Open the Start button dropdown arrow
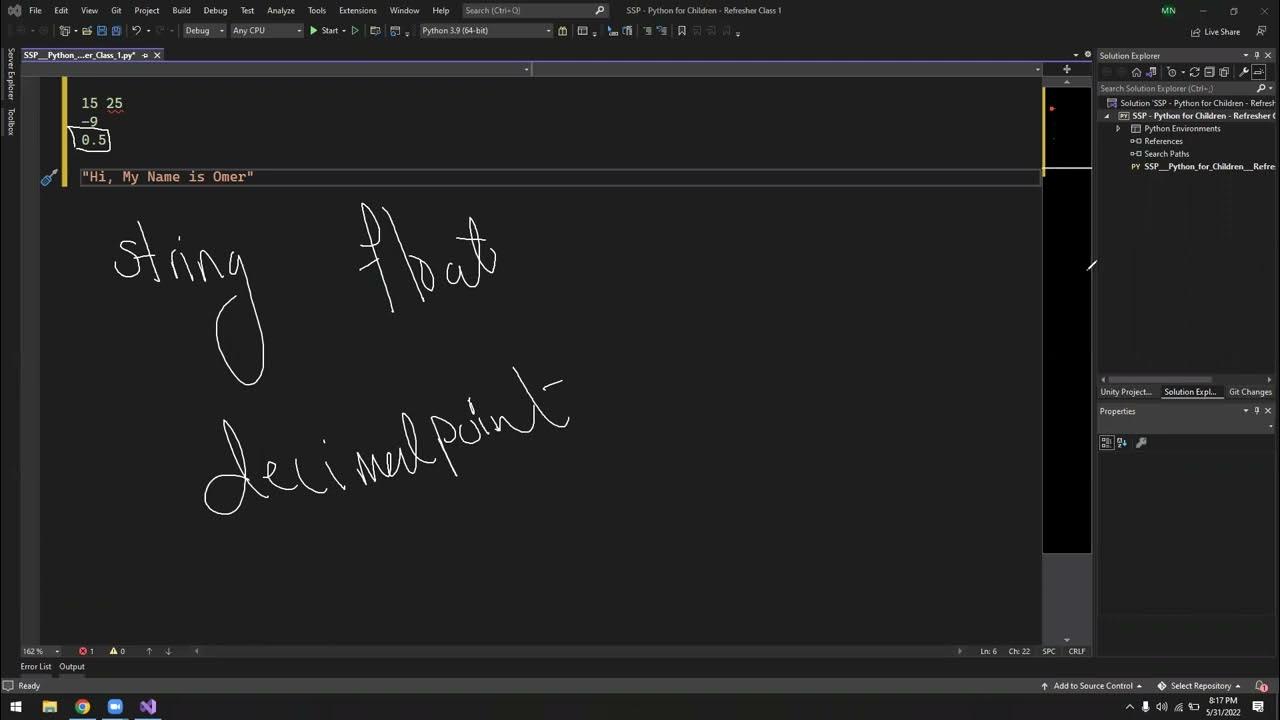This screenshot has height=720, width=1280. point(343,31)
